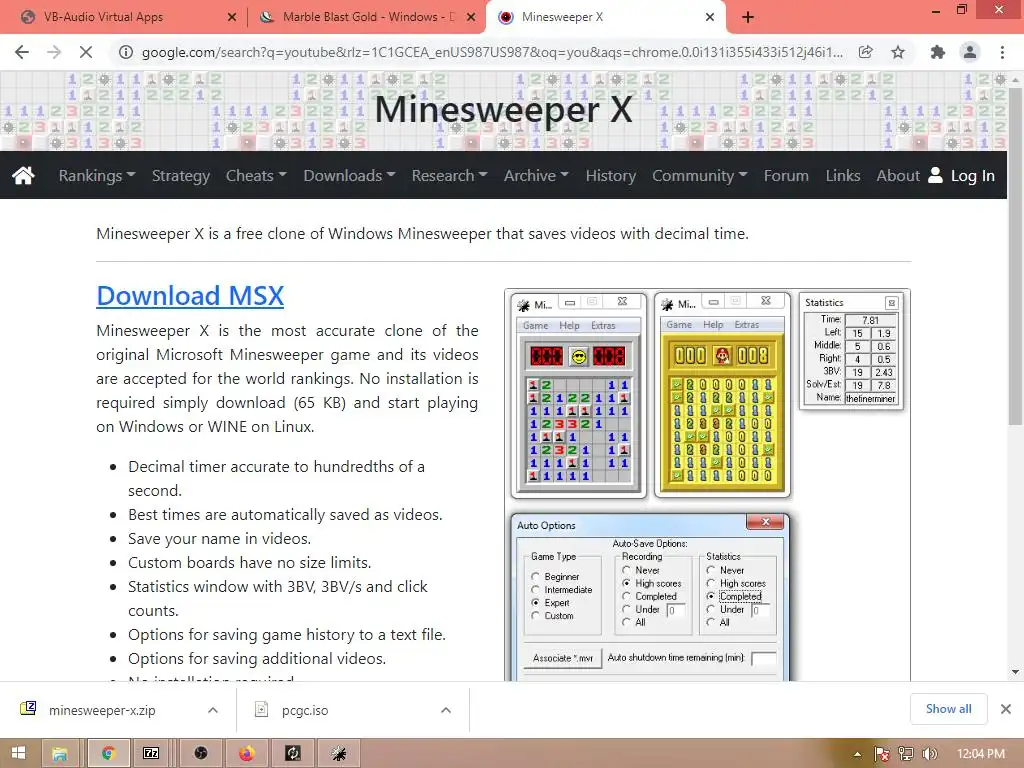Click the Chrome taskbar icon
This screenshot has height=768, width=1024.
pos(108,754)
